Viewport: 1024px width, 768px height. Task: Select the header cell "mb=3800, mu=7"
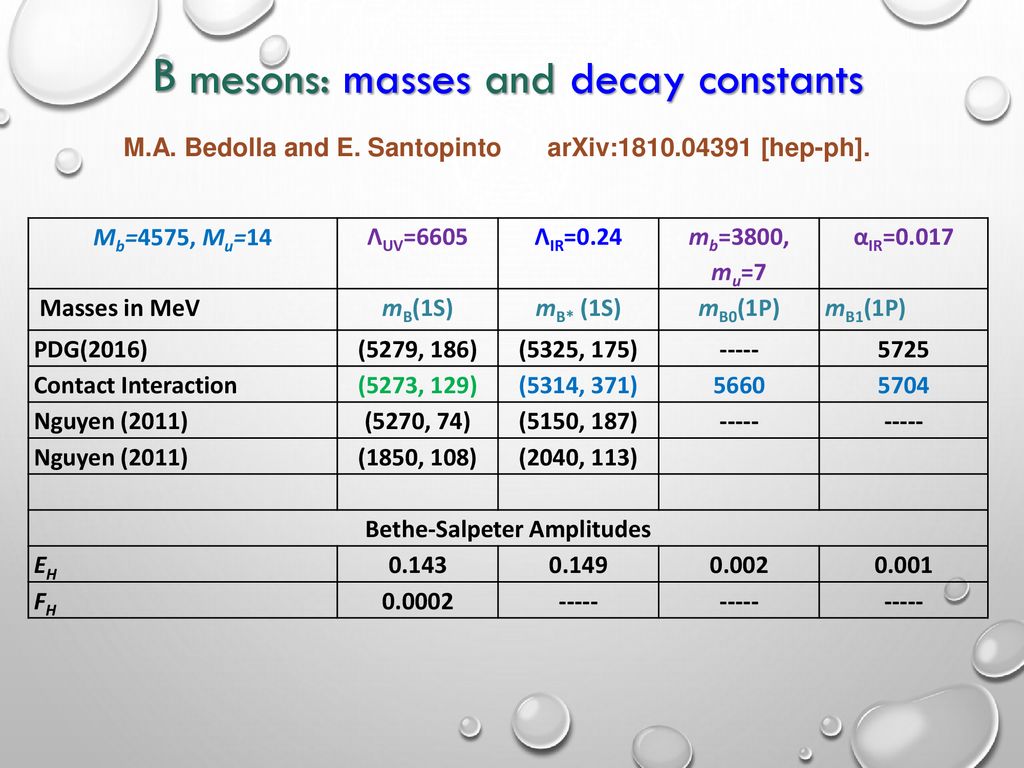click(739, 255)
